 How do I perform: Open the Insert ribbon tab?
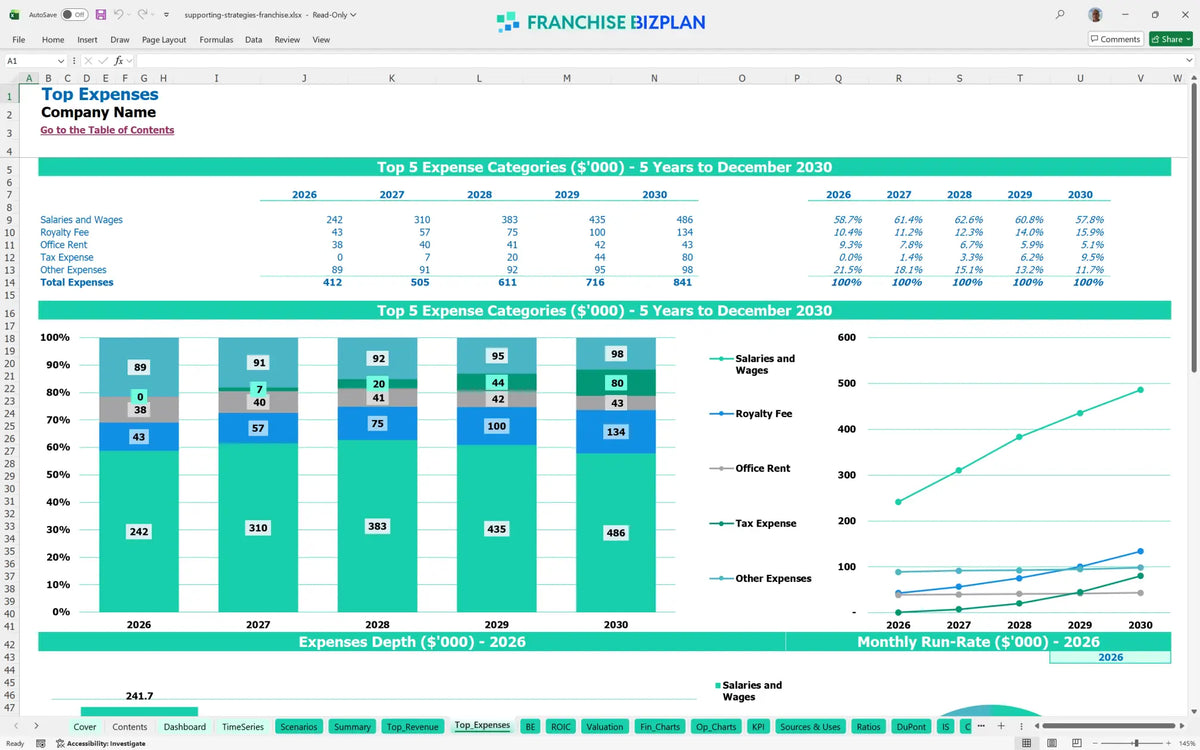coord(88,40)
